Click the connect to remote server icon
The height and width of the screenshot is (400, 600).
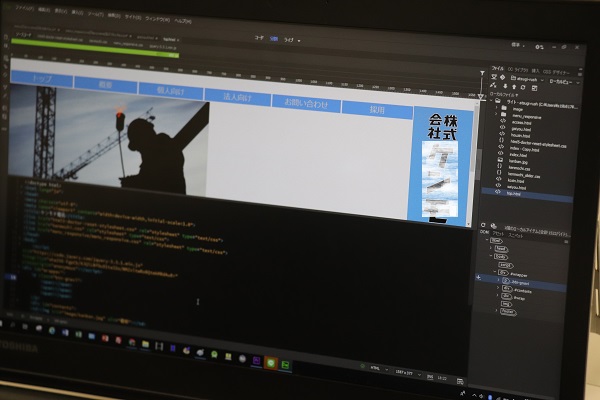(x=493, y=85)
